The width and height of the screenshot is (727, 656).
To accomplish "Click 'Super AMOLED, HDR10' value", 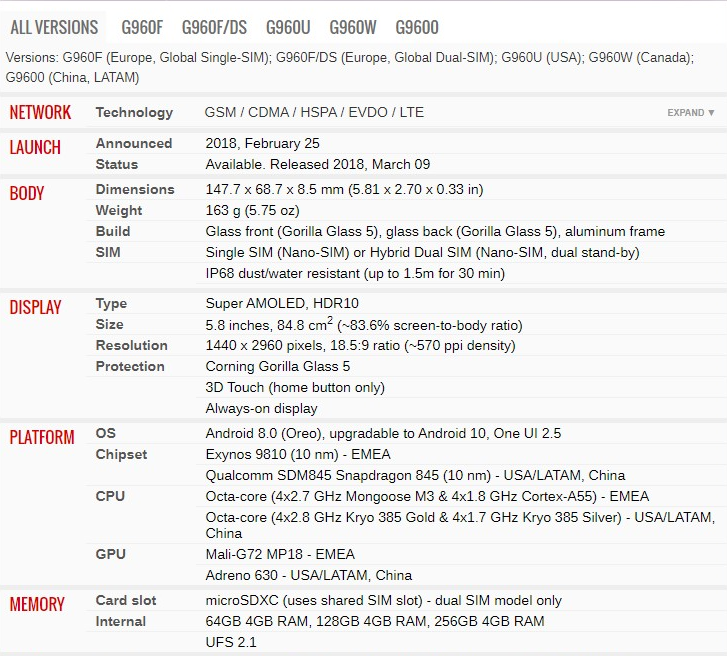I will [x=282, y=303].
